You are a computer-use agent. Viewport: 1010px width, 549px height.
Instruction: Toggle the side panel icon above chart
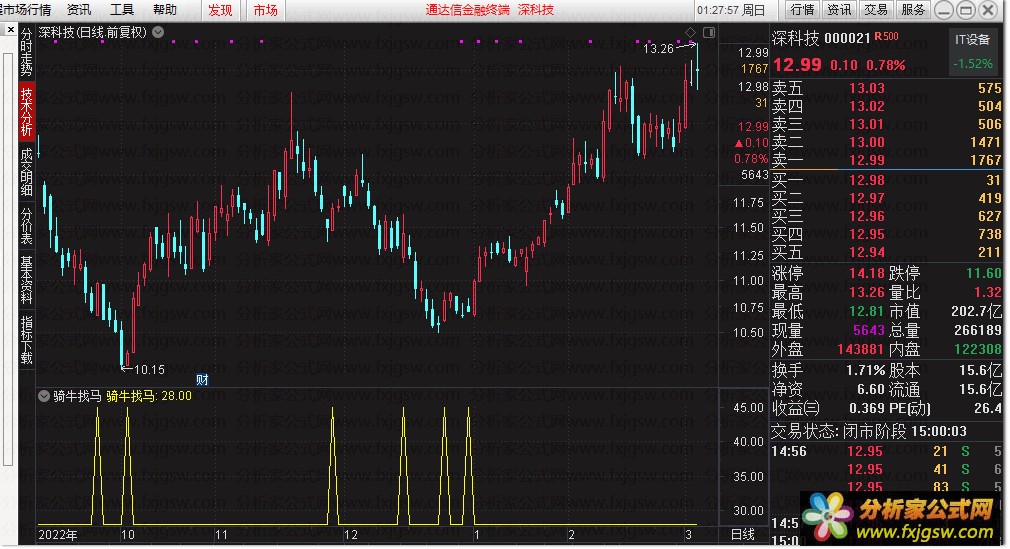pos(709,32)
